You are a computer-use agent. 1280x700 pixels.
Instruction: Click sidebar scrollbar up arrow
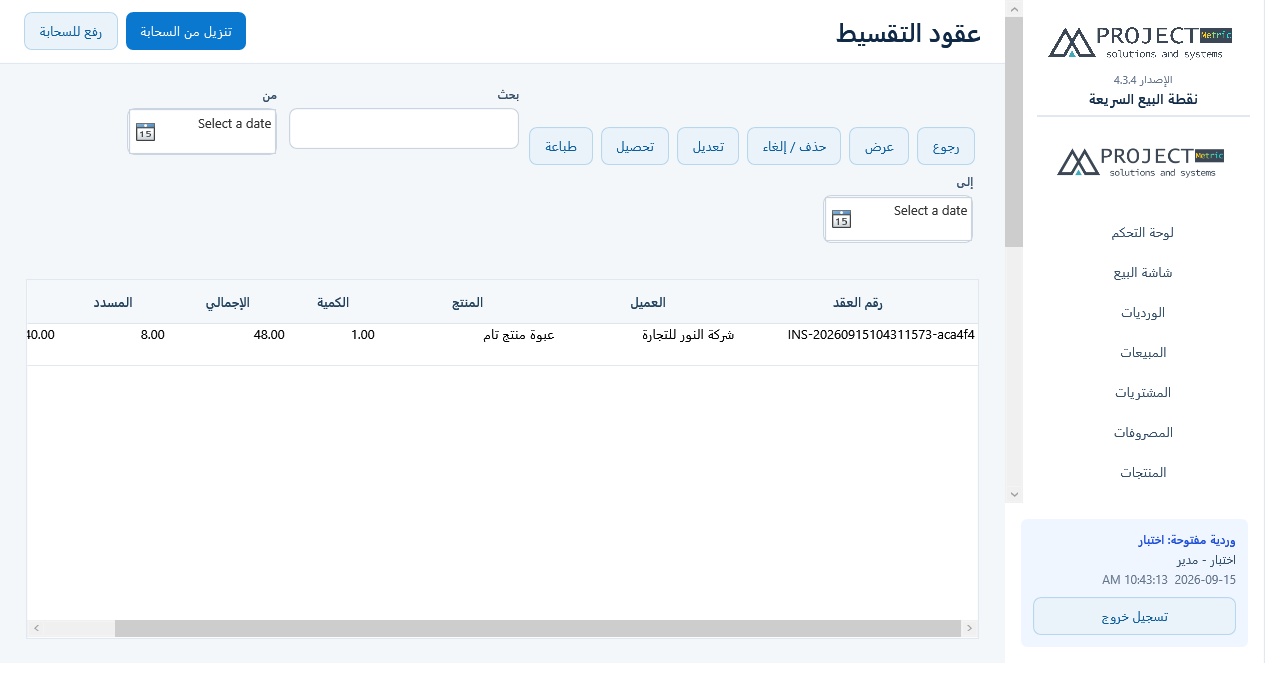[1014, 9]
